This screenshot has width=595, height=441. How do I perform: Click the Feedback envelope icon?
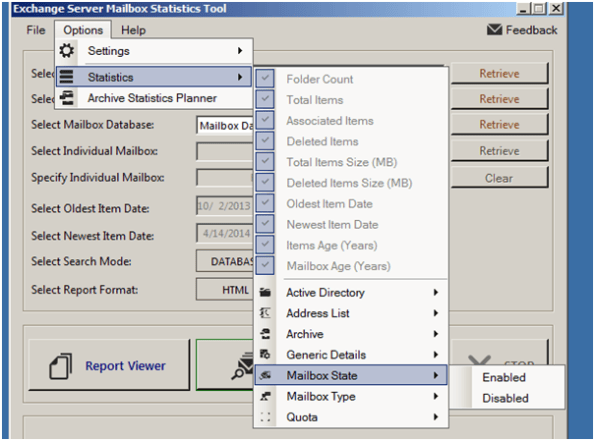pos(494,30)
